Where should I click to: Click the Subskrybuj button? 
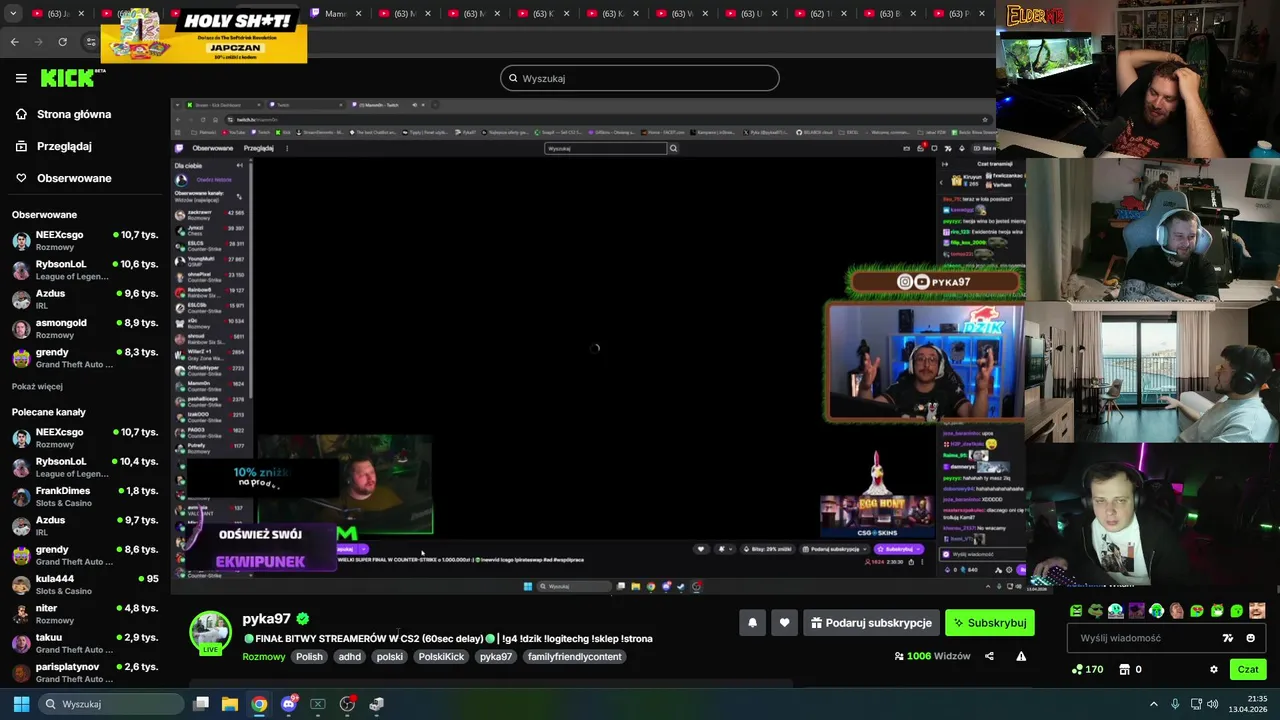coord(990,623)
